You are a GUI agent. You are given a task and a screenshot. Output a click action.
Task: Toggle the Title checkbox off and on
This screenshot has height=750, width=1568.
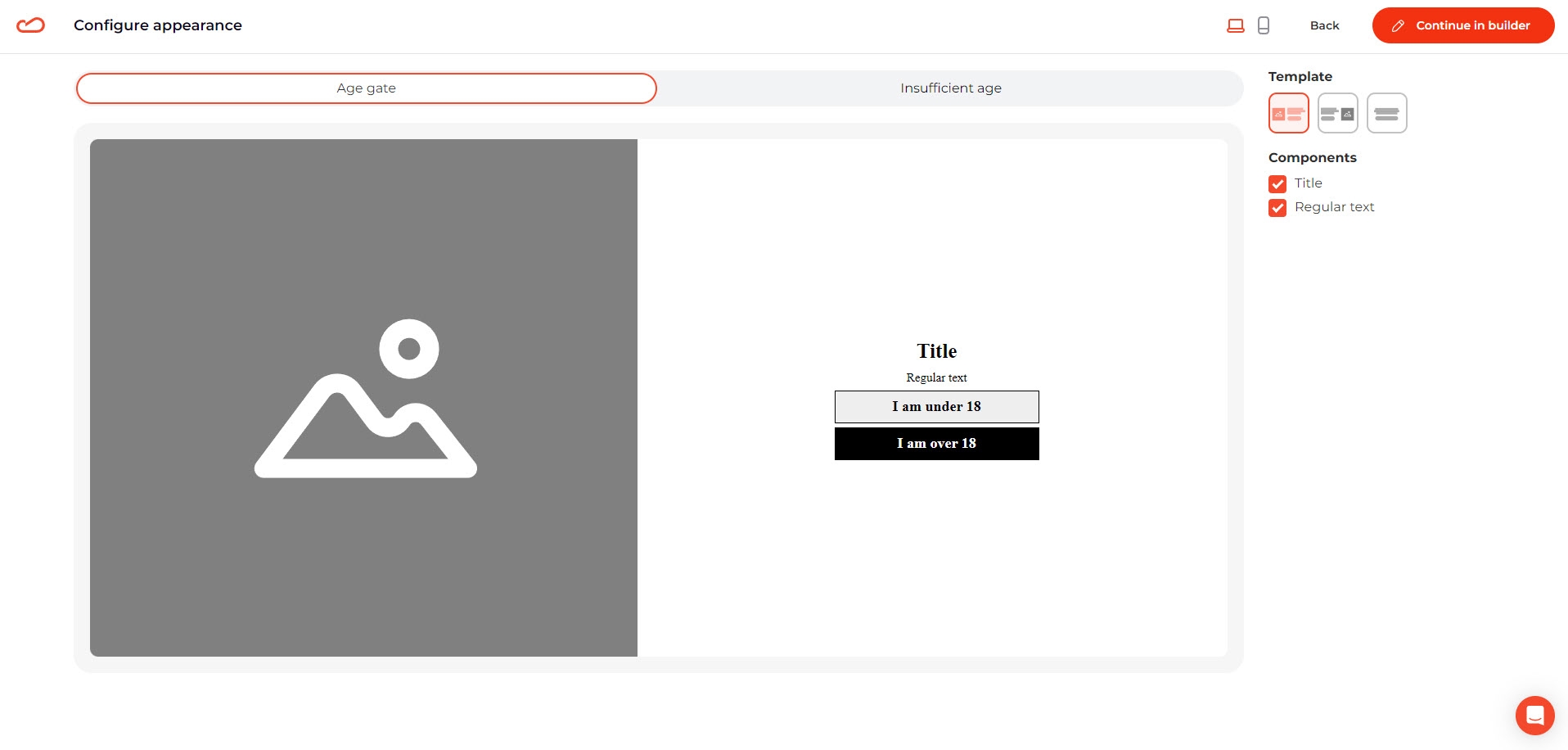[x=1277, y=183]
